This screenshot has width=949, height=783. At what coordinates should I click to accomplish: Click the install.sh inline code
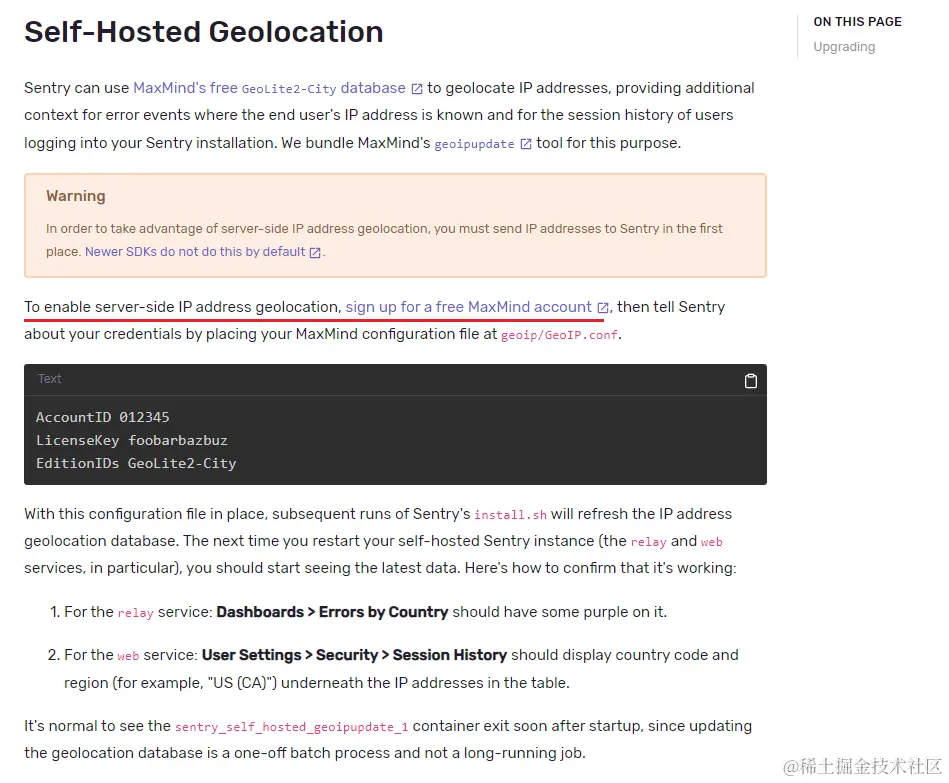pyautogui.click(x=510, y=515)
